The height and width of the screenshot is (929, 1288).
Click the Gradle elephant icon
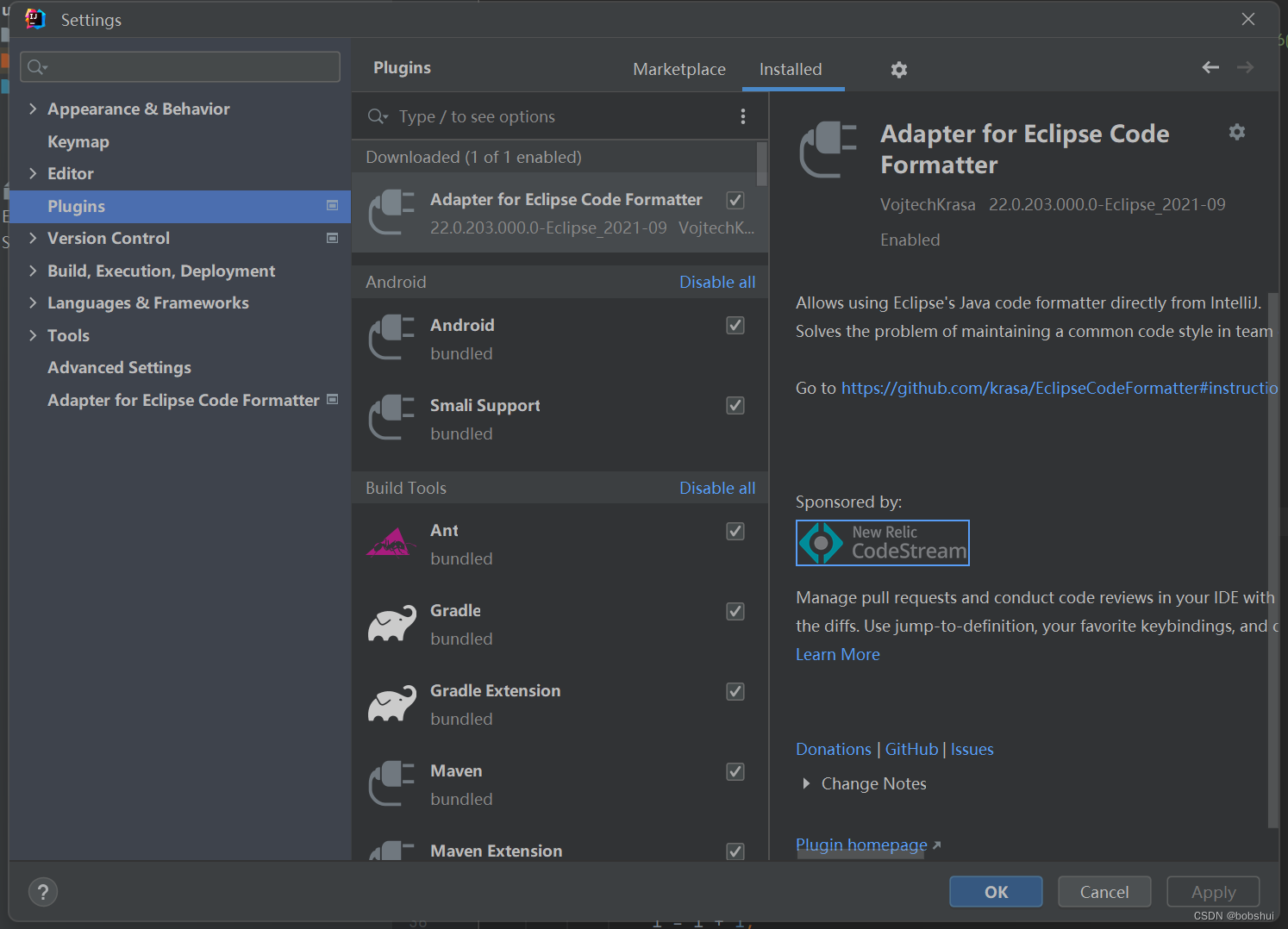(x=392, y=624)
